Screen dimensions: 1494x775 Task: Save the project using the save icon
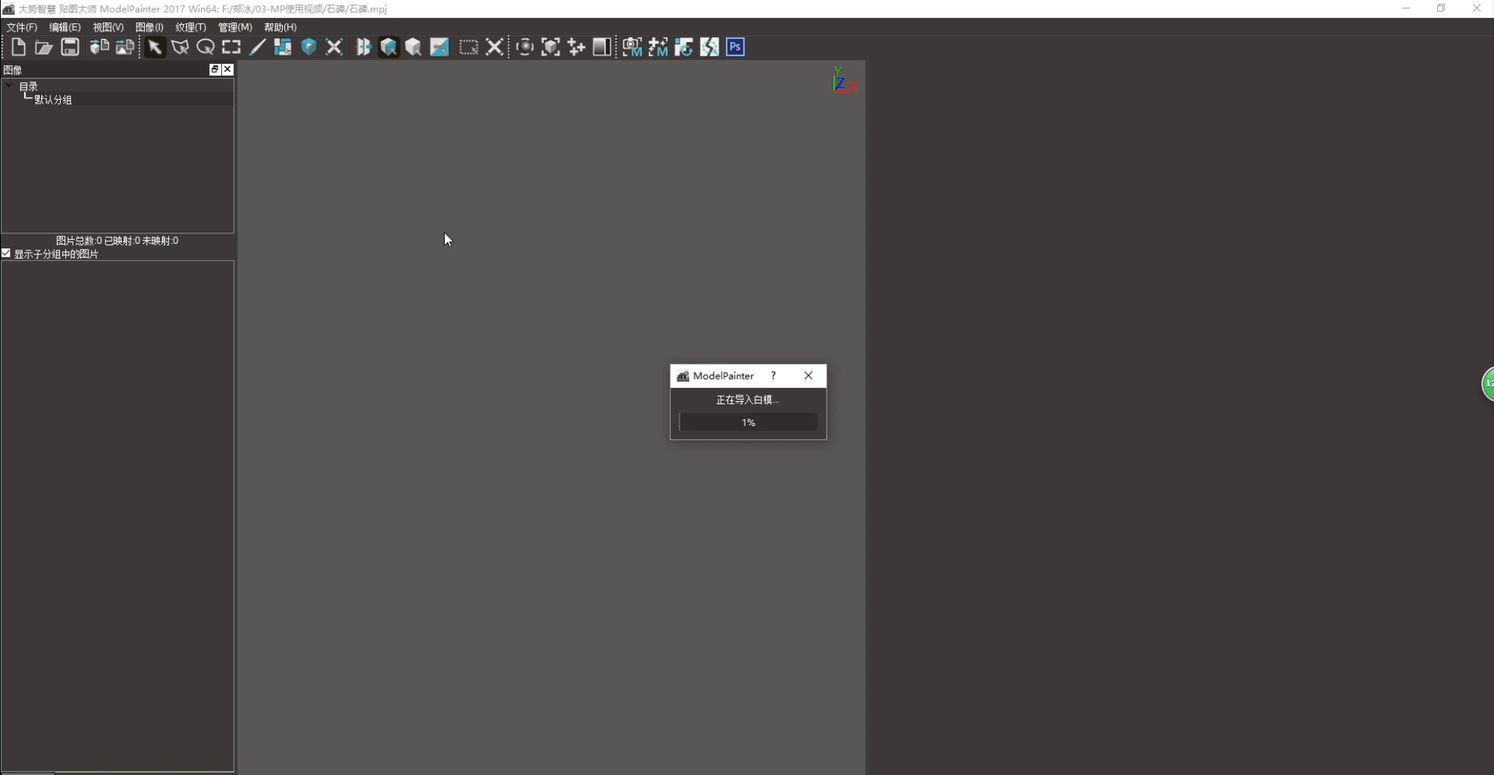point(69,47)
